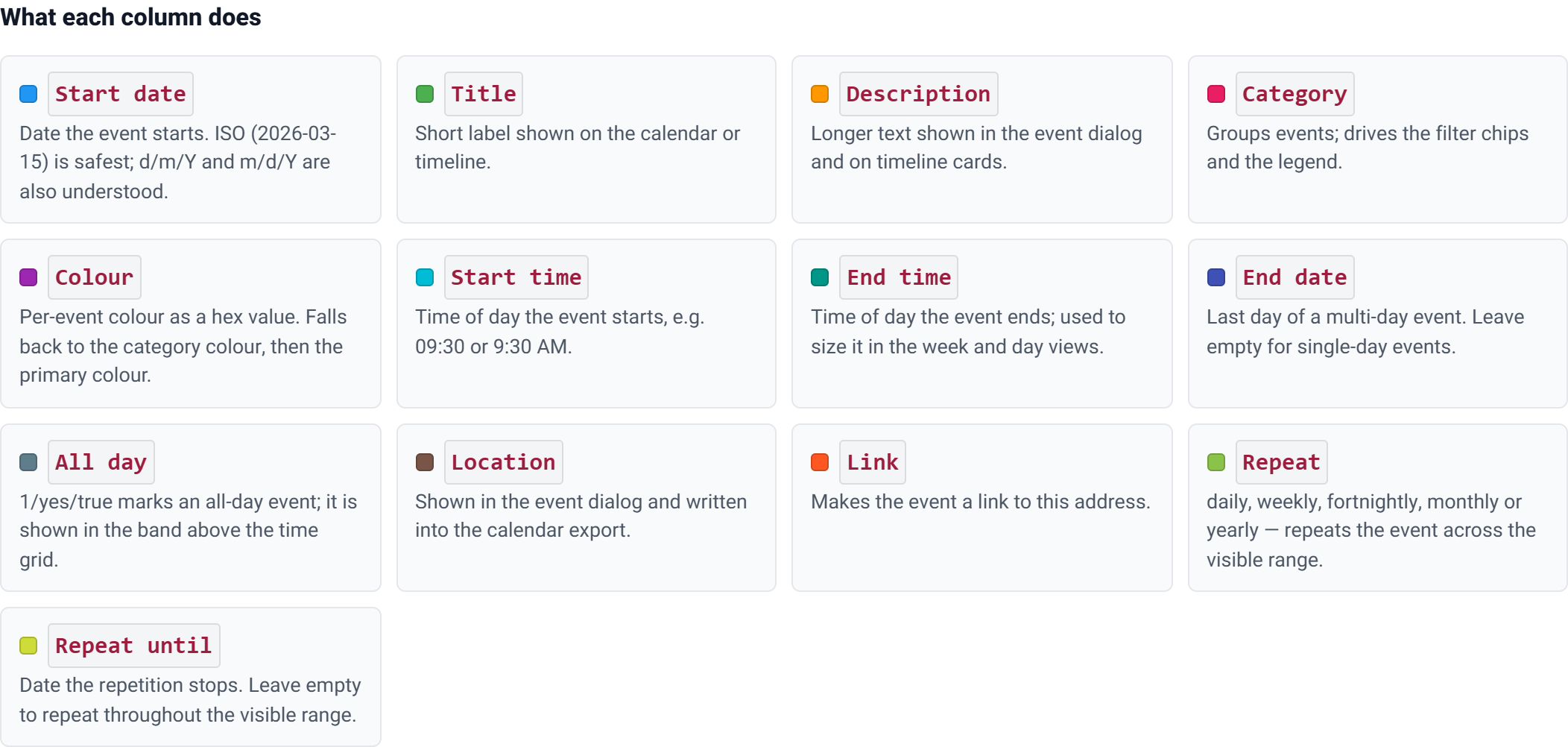Click the blue swatch beside Start date

(x=28, y=94)
